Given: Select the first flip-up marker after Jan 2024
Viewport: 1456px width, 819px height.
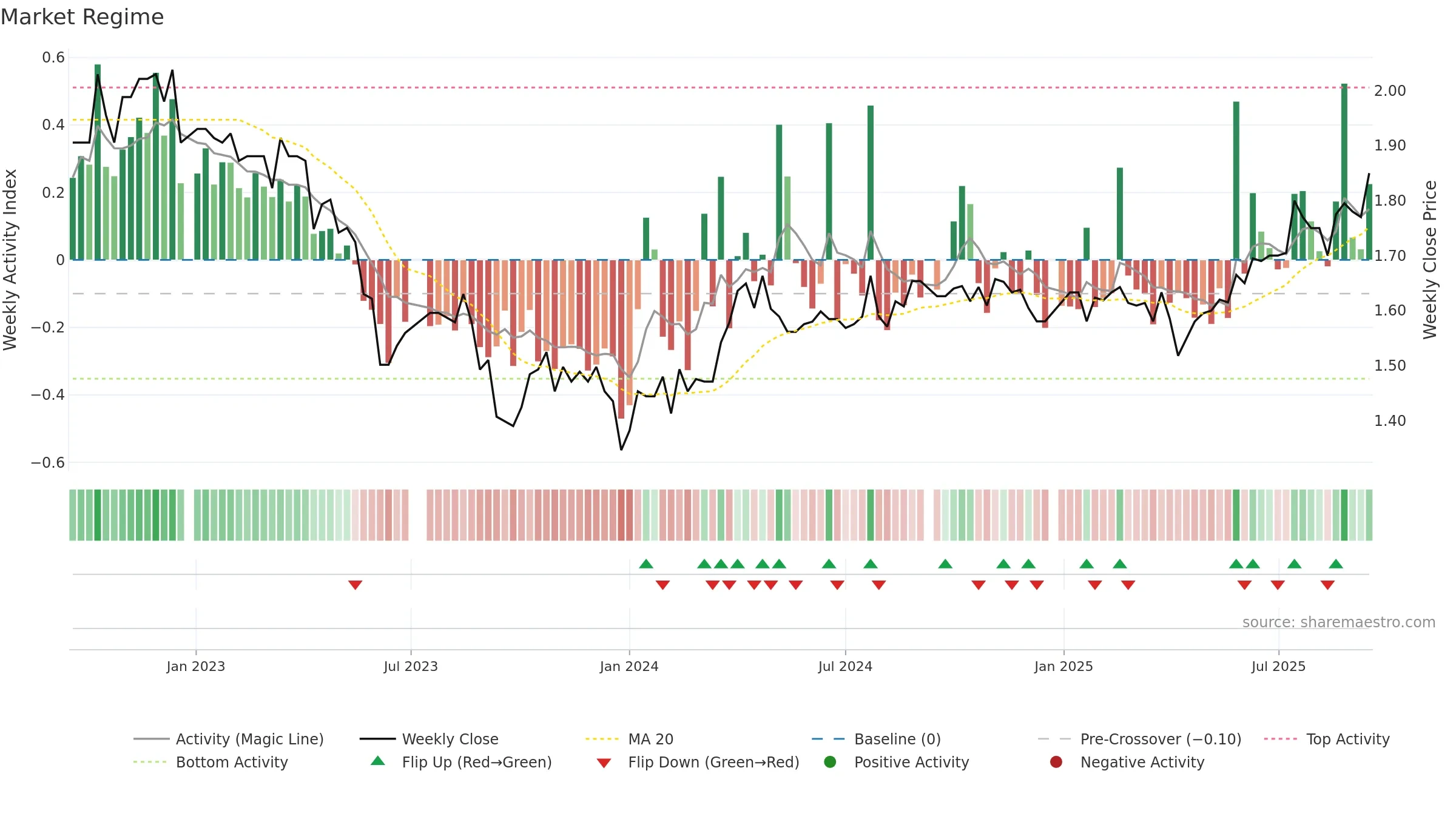Looking at the screenshot, I should click(646, 564).
